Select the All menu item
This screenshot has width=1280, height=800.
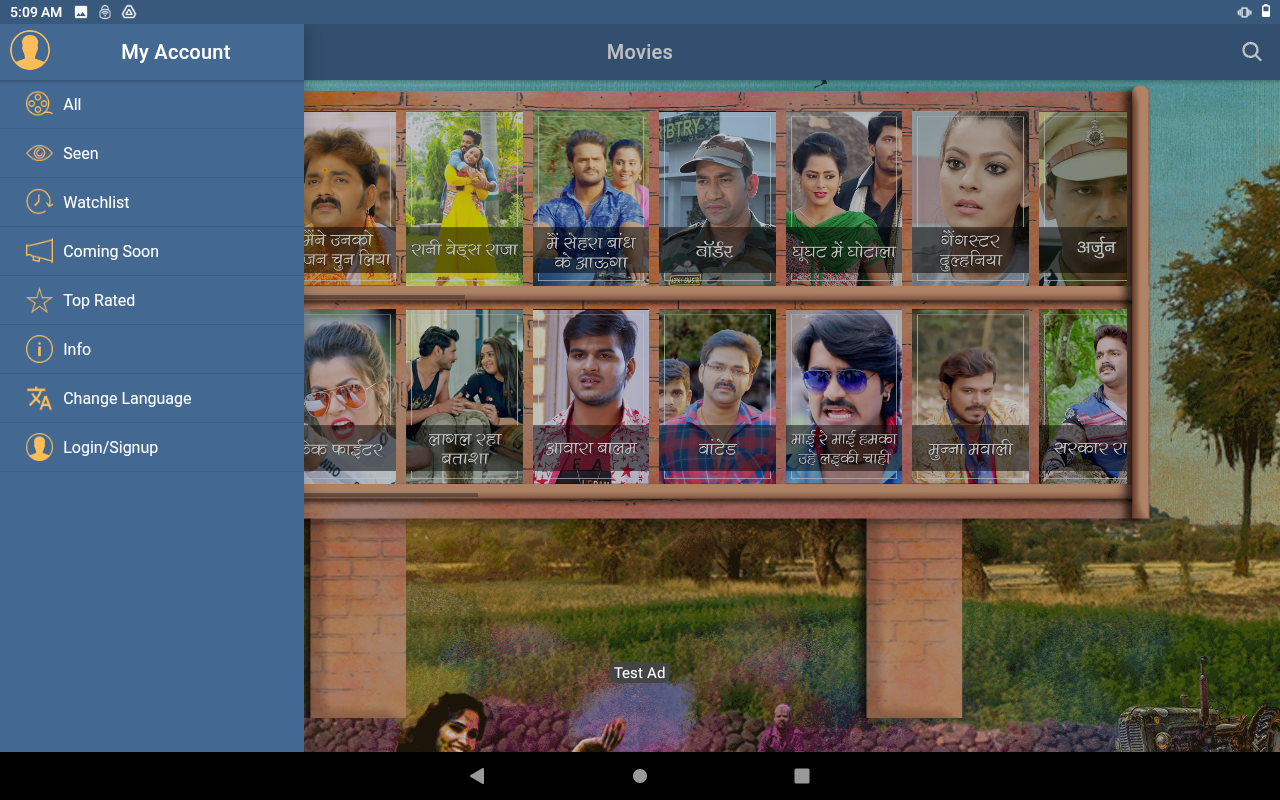(x=152, y=104)
